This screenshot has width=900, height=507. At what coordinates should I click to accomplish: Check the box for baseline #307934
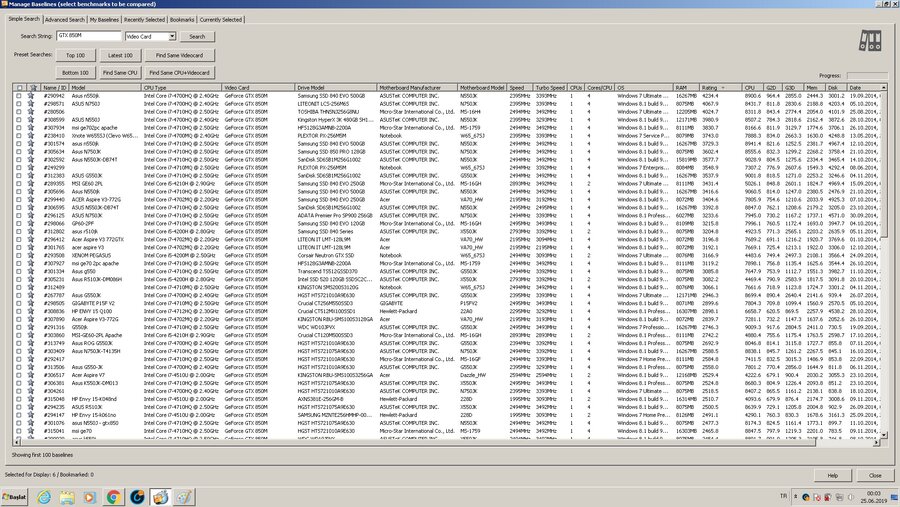19,128
